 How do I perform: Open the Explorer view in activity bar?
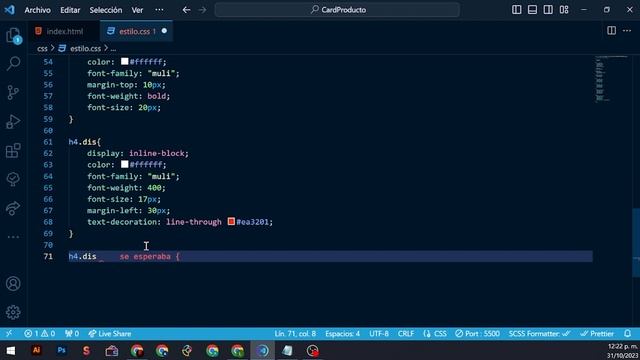click(x=13, y=35)
